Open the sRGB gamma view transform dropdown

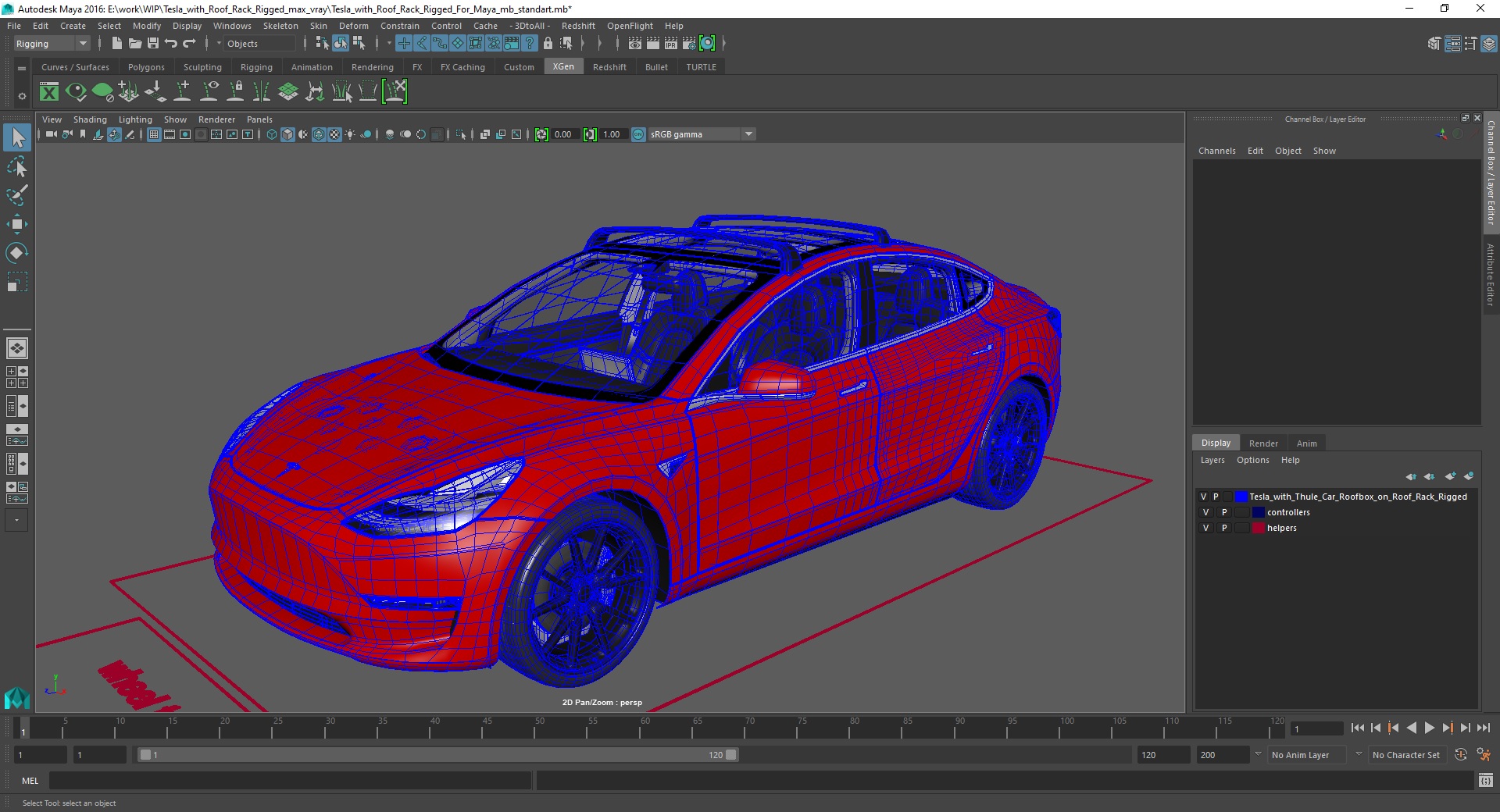point(701,135)
